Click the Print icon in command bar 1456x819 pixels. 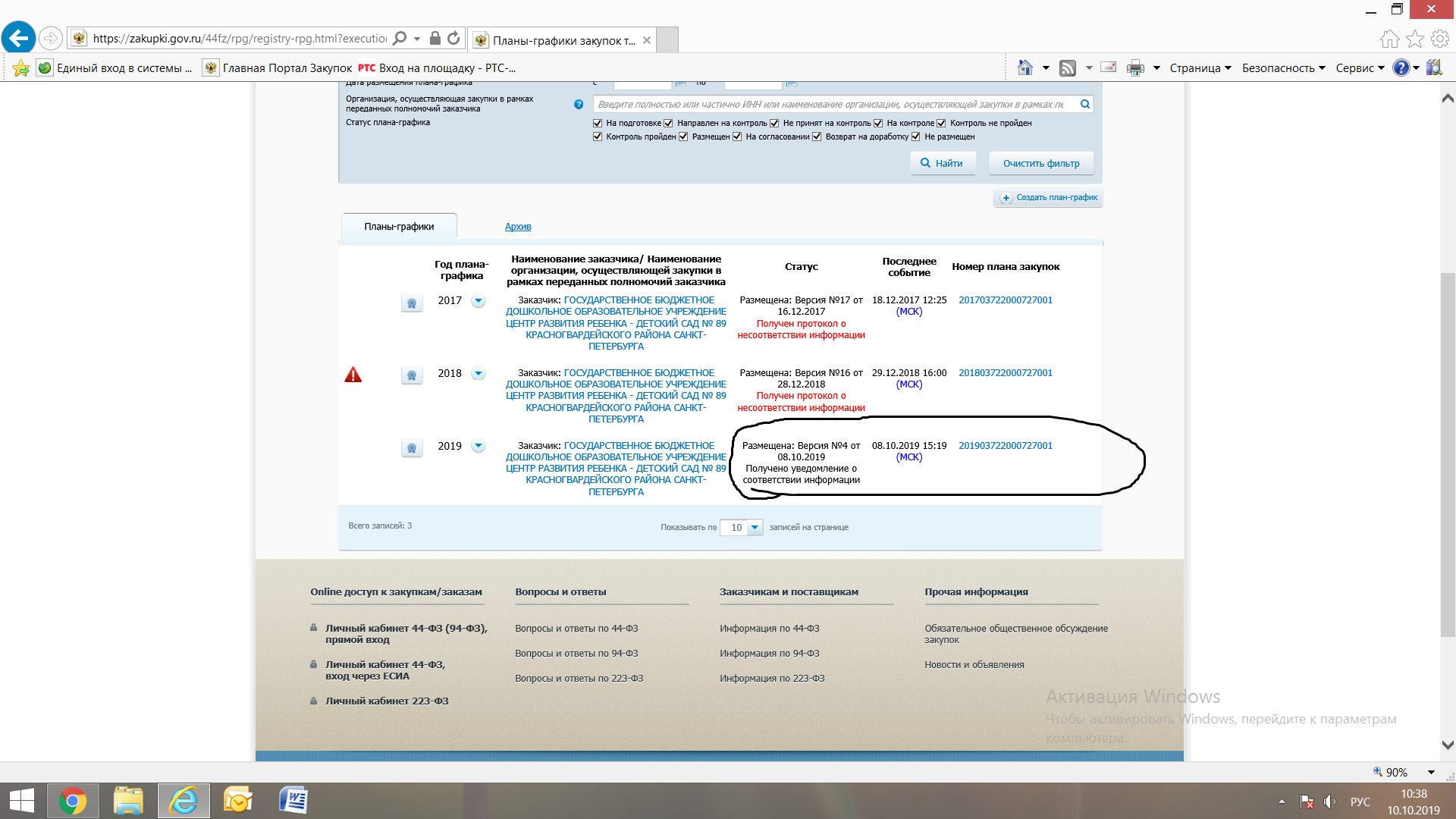pos(1135,68)
